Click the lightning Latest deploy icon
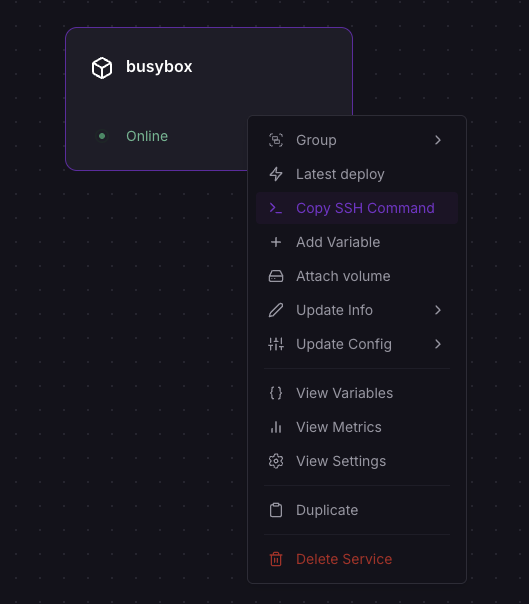529x604 pixels. pyautogui.click(x=276, y=174)
